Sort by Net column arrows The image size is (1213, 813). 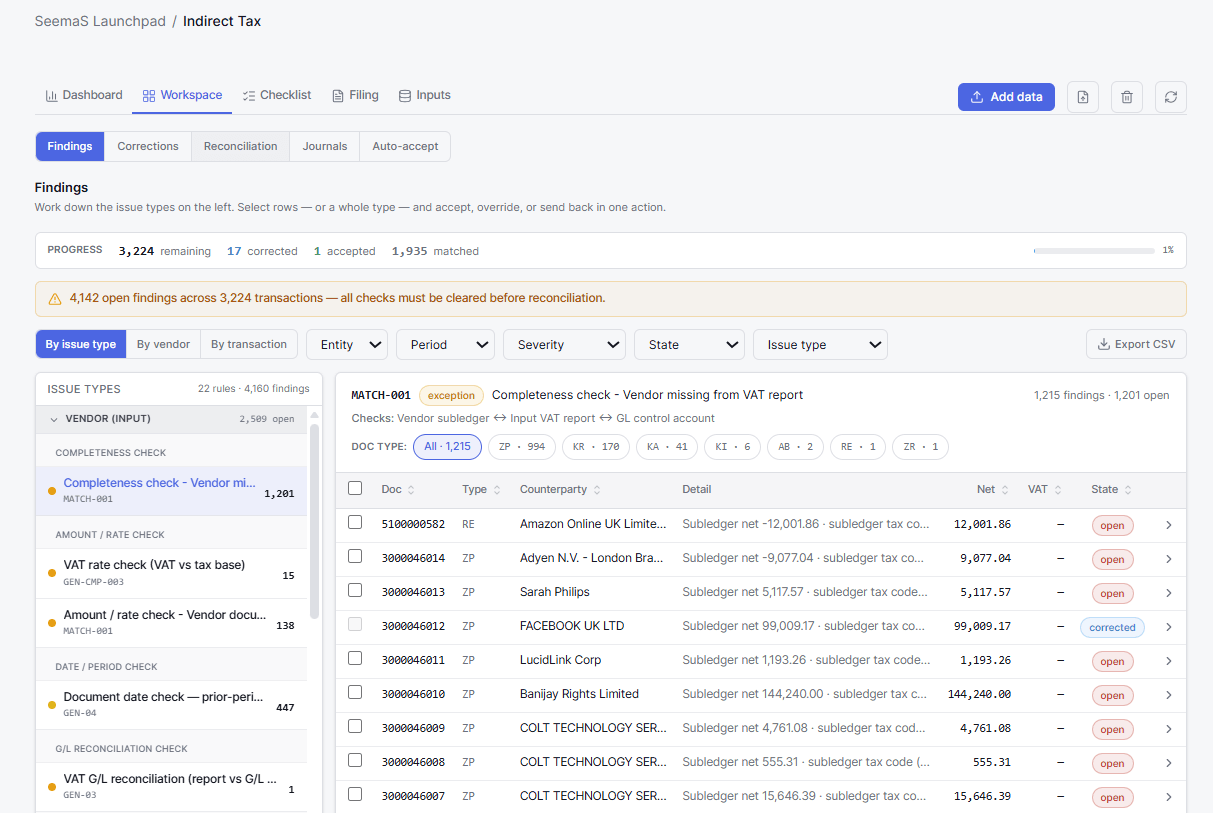[1005, 490]
